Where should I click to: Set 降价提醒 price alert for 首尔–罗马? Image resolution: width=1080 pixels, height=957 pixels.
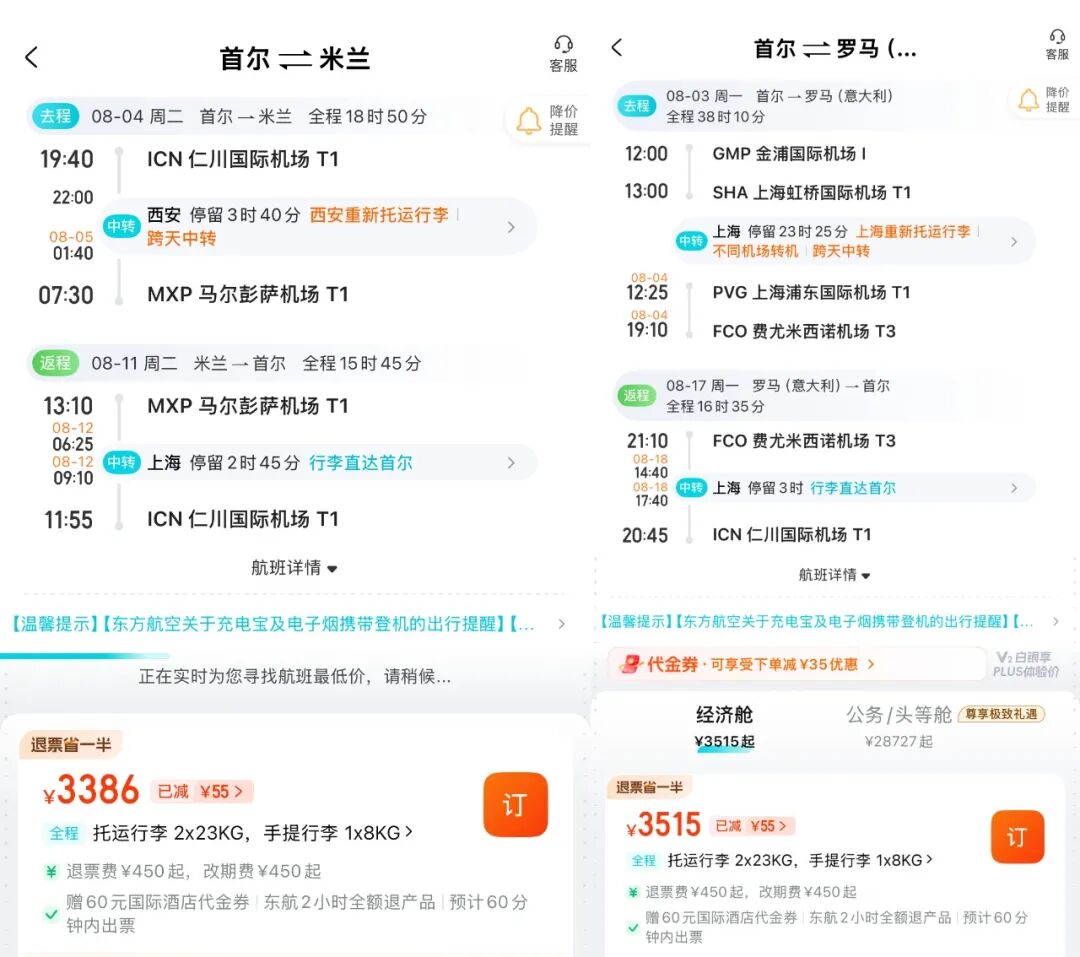tap(1045, 100)
